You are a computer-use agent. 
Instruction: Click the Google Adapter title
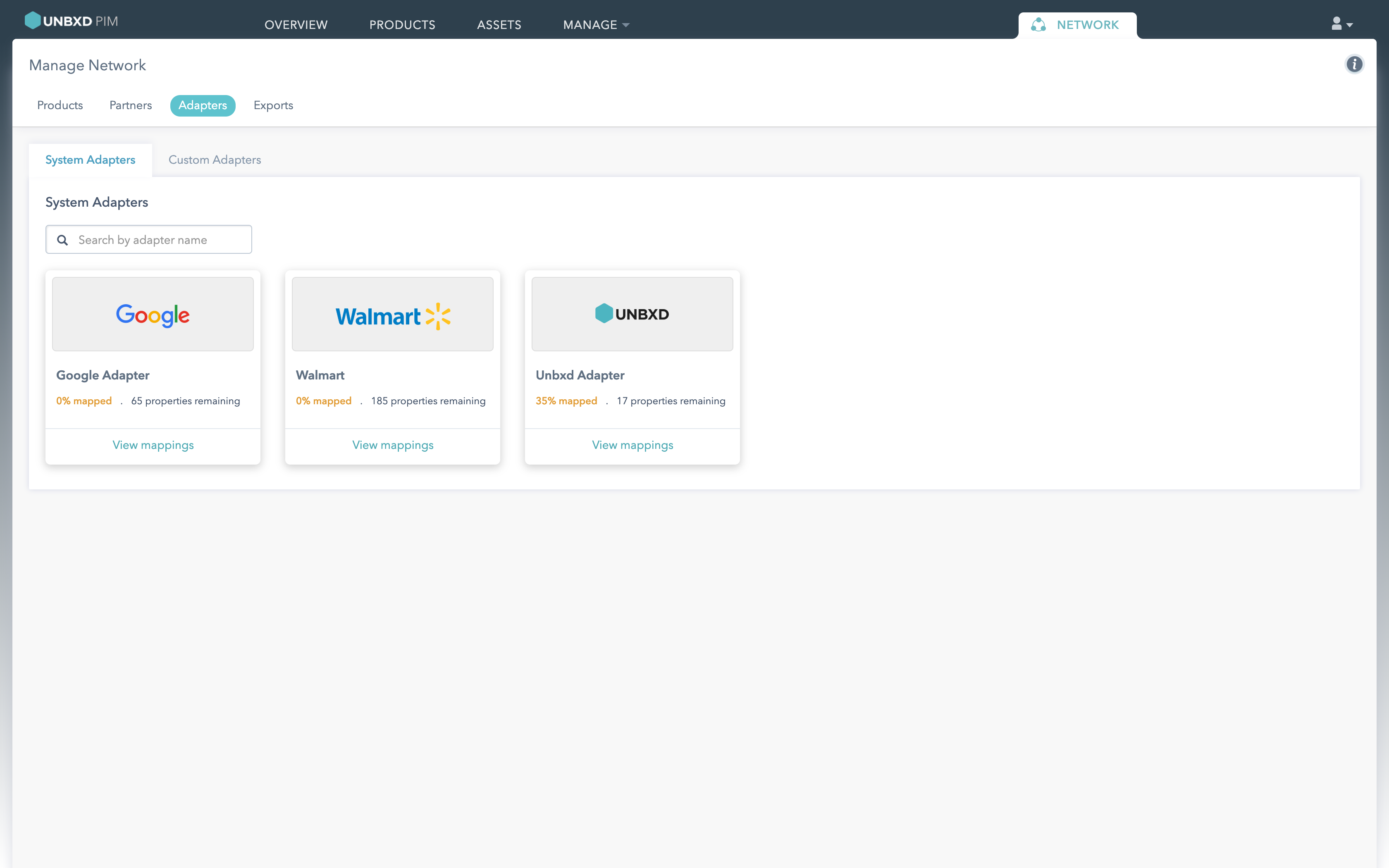tap(103, 375)
